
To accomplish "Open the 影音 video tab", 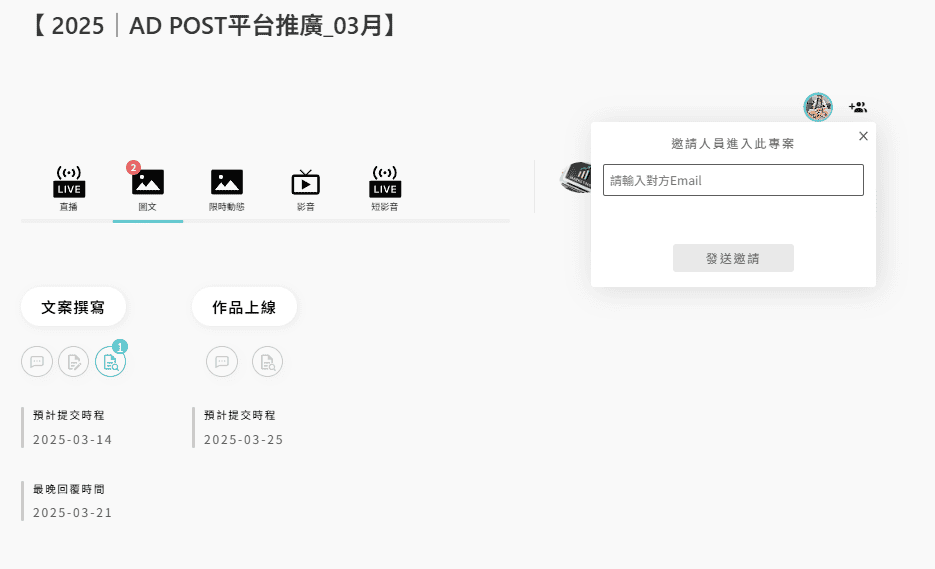I will [306, 188].
